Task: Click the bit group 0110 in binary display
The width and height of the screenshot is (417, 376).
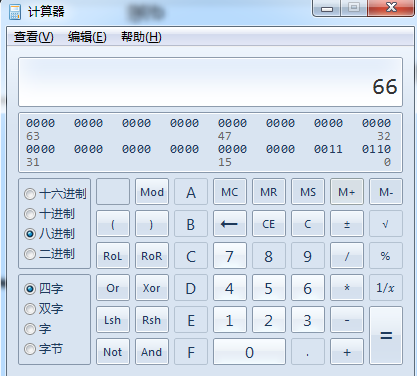Action: pyautogui.click(x=376, y=149)
